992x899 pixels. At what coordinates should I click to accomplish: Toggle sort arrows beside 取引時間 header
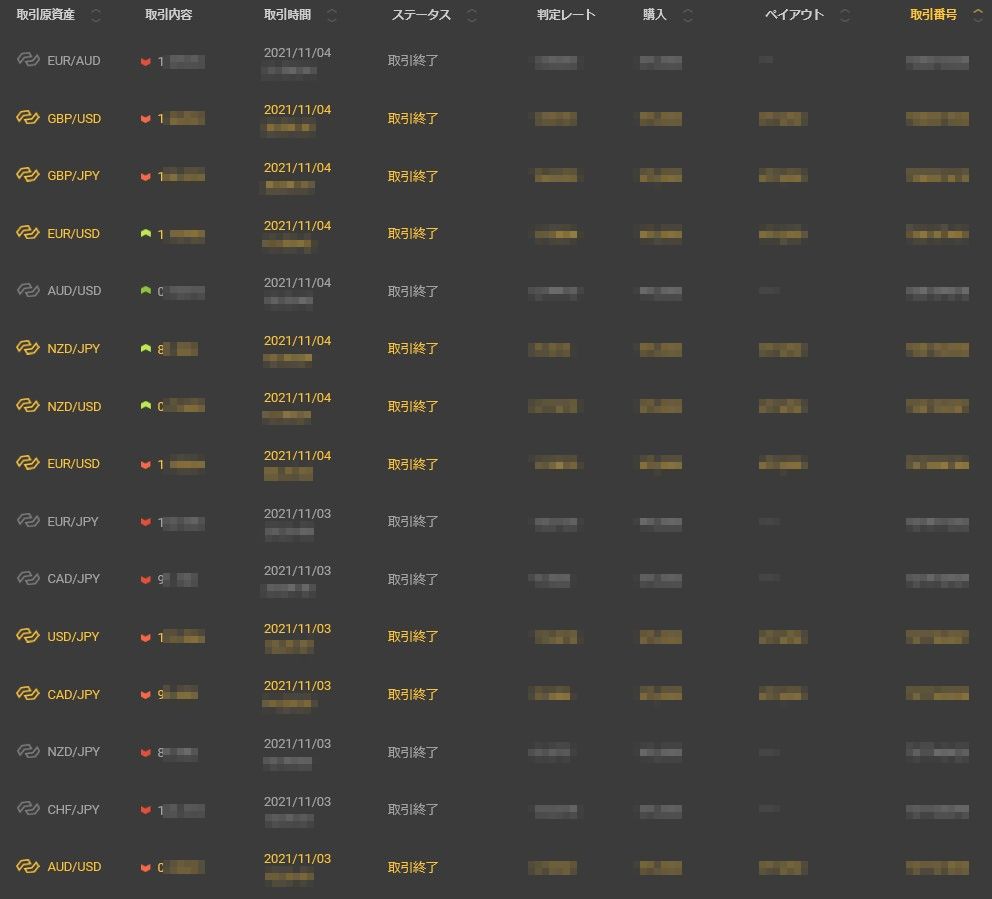point(332,15)
